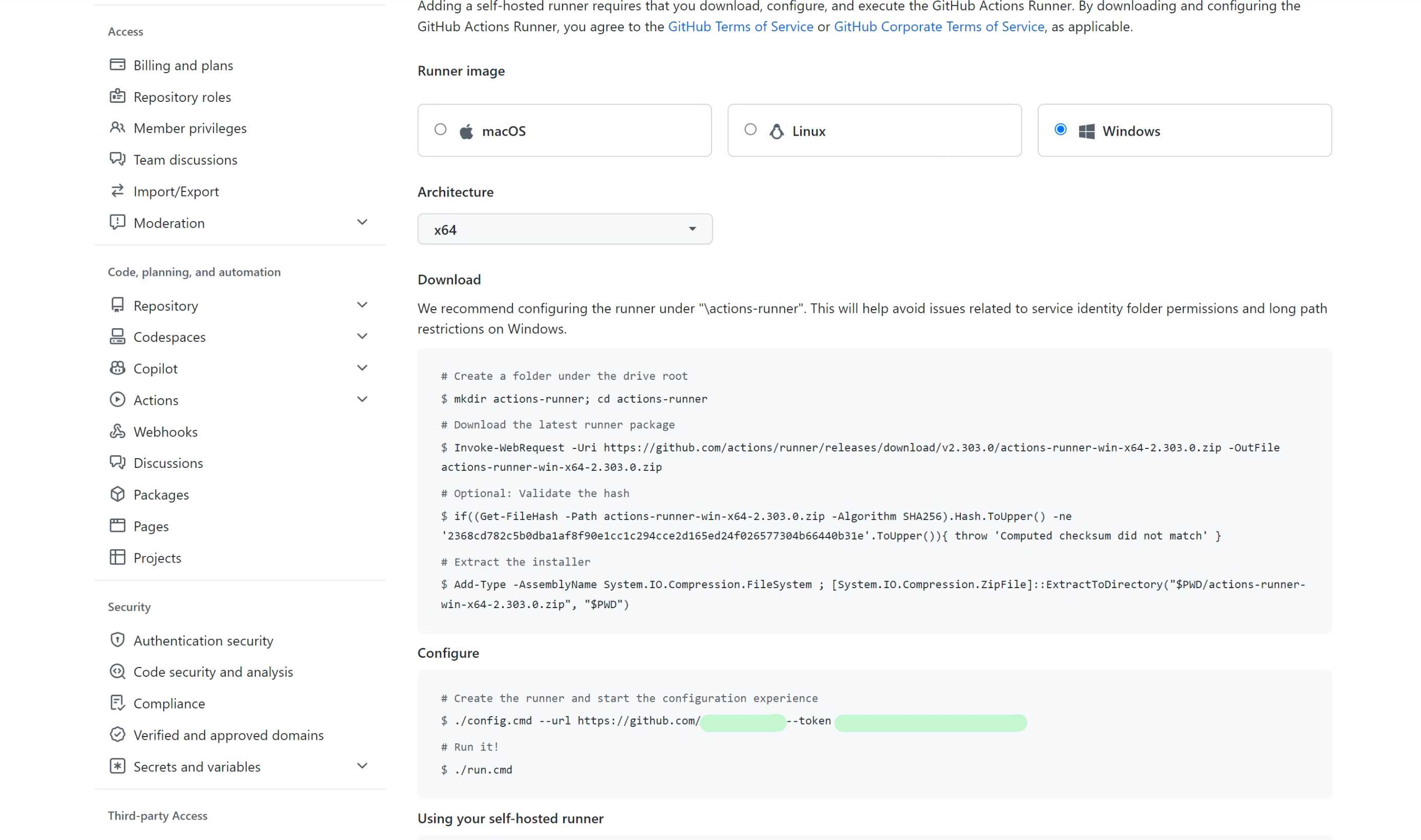Viewport: 1421px width, 840px height.
Task: Expand the Codespaces section chevron
Action: (362, 336)
